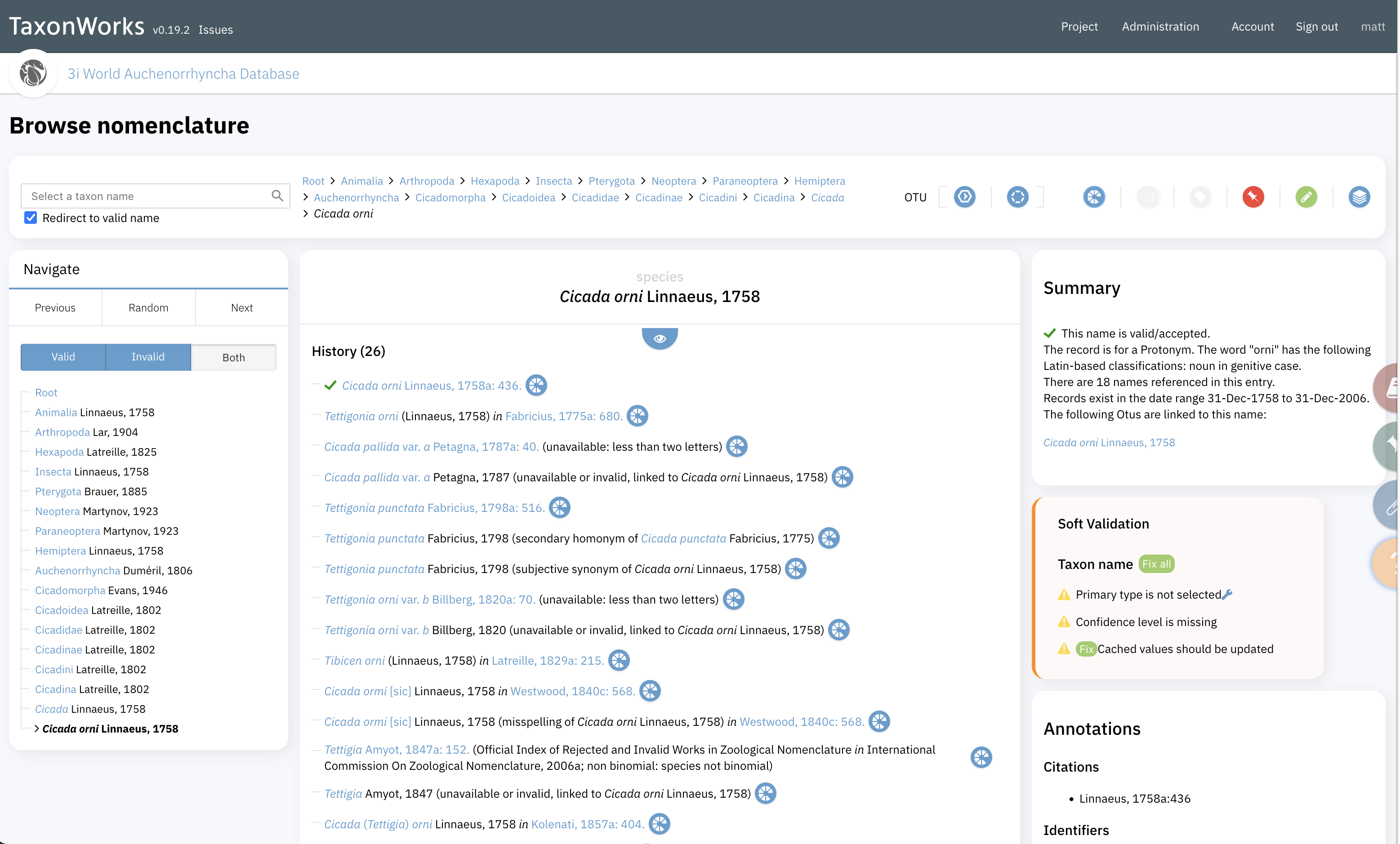Open Cicadoidea in Navigate tree

point(61,610)
